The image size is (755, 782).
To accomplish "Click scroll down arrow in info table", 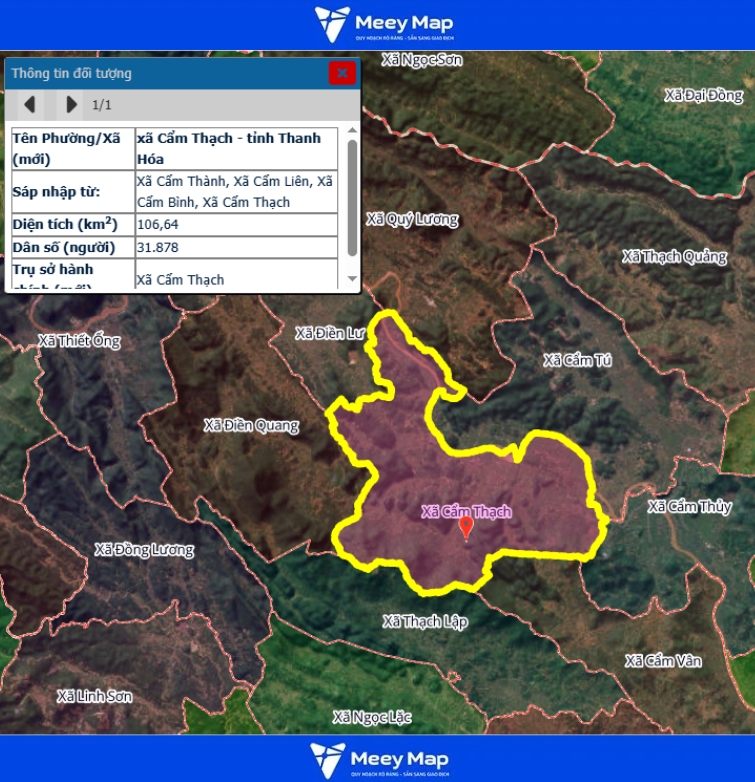I will (x=352, y=279).
